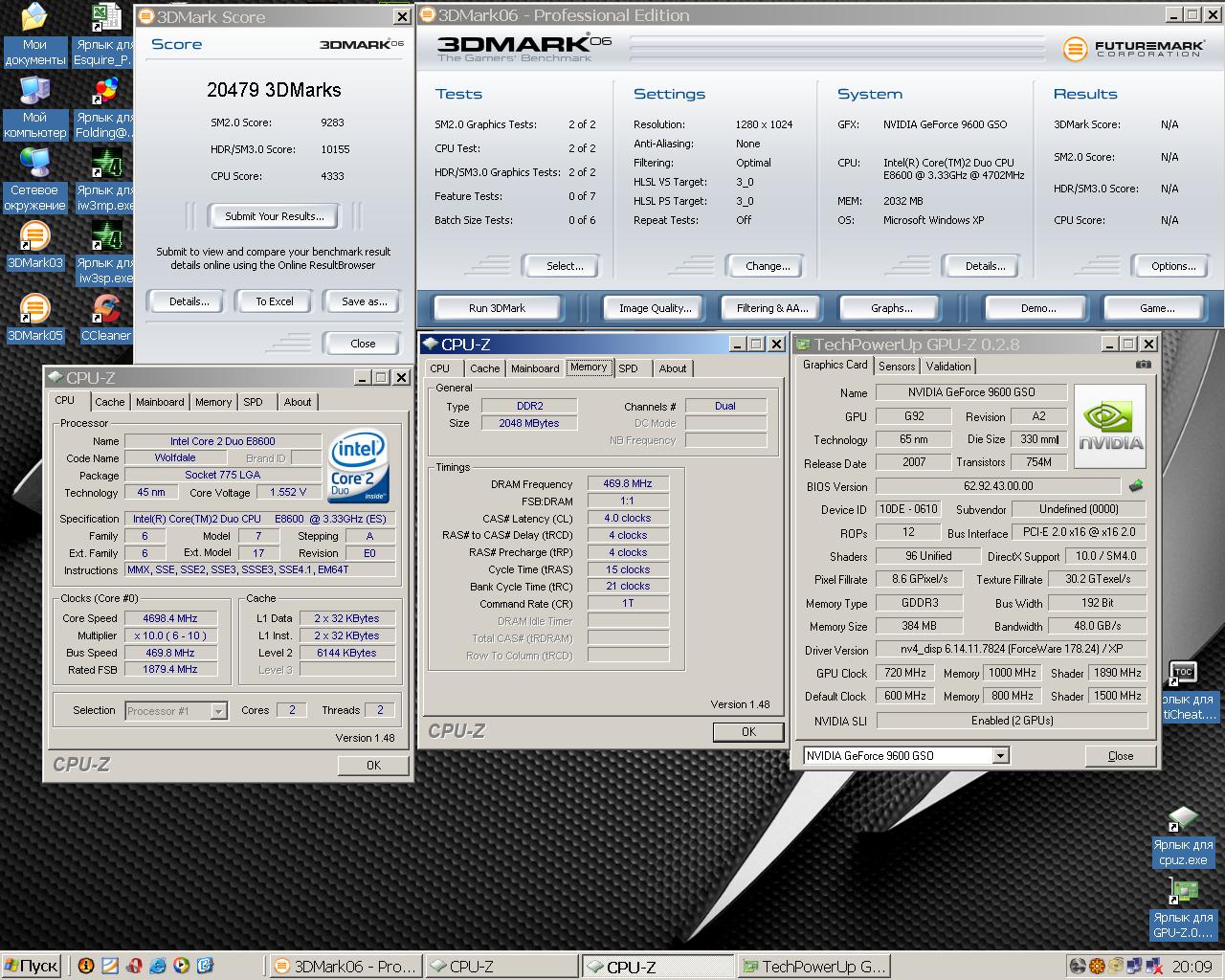Open the Network Neighborhood desktop icon

34,180
